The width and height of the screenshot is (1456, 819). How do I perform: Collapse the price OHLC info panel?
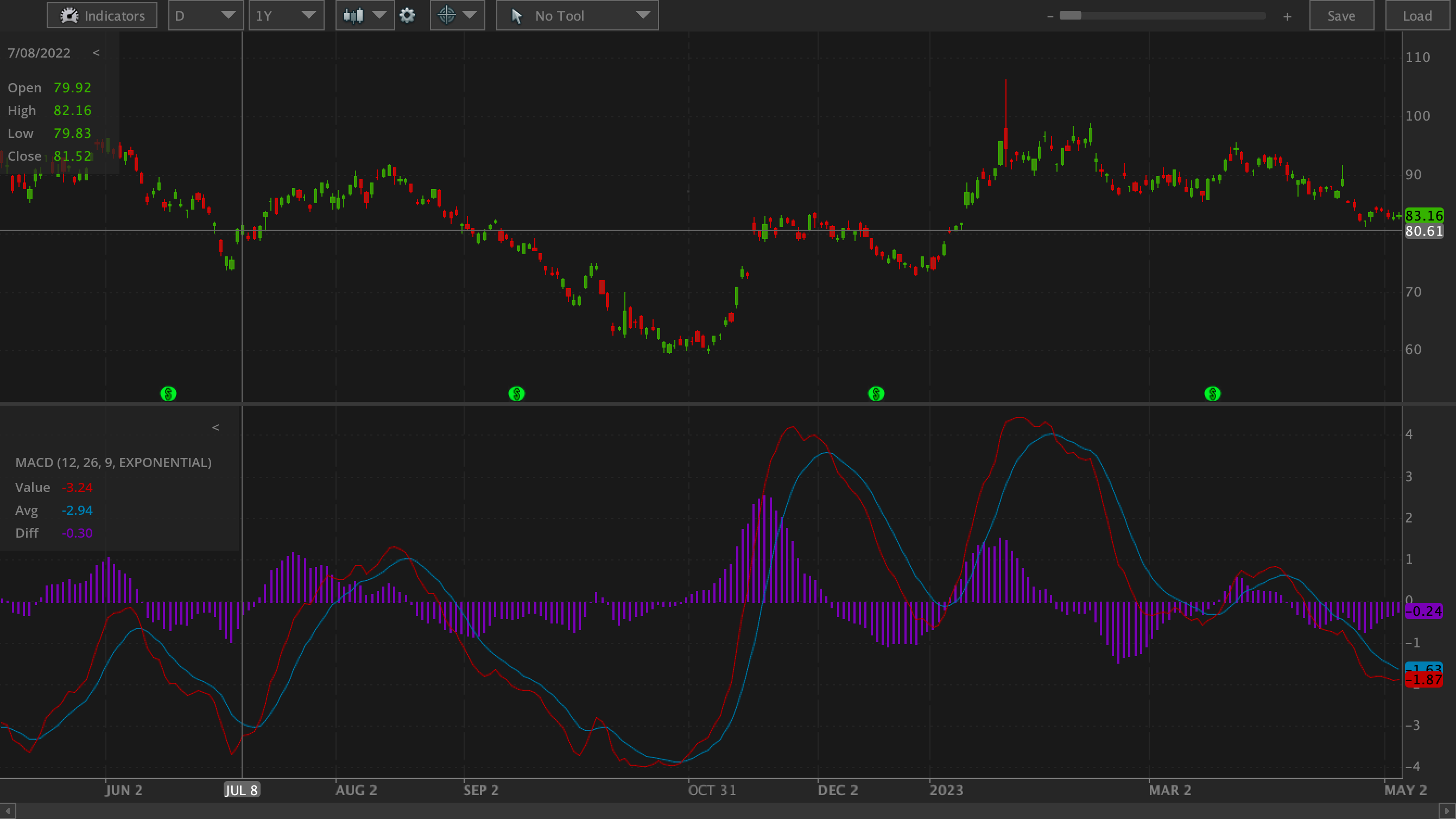[x=96, y=53]
